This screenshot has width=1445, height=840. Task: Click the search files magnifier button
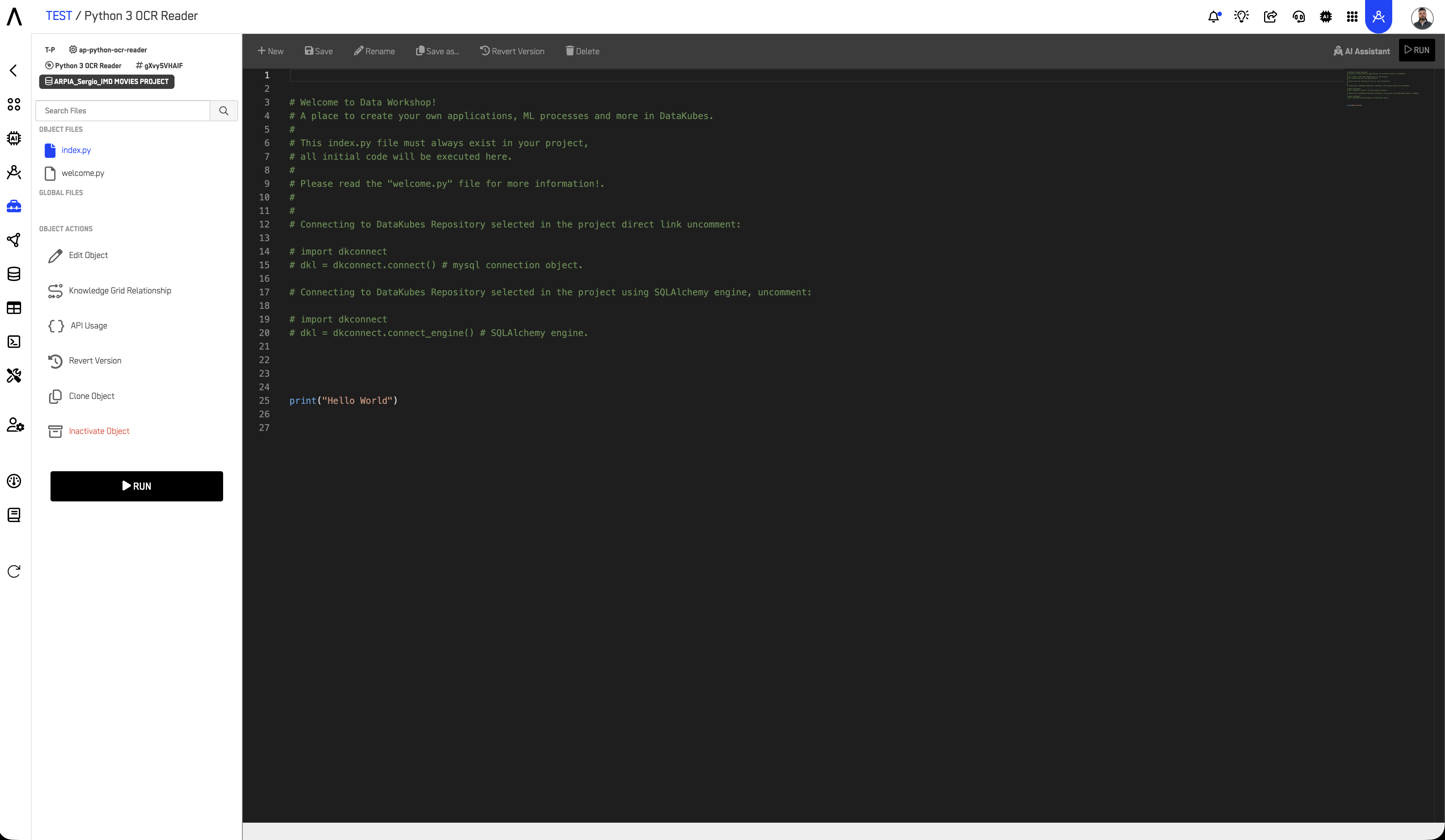[x=223, y=111]
